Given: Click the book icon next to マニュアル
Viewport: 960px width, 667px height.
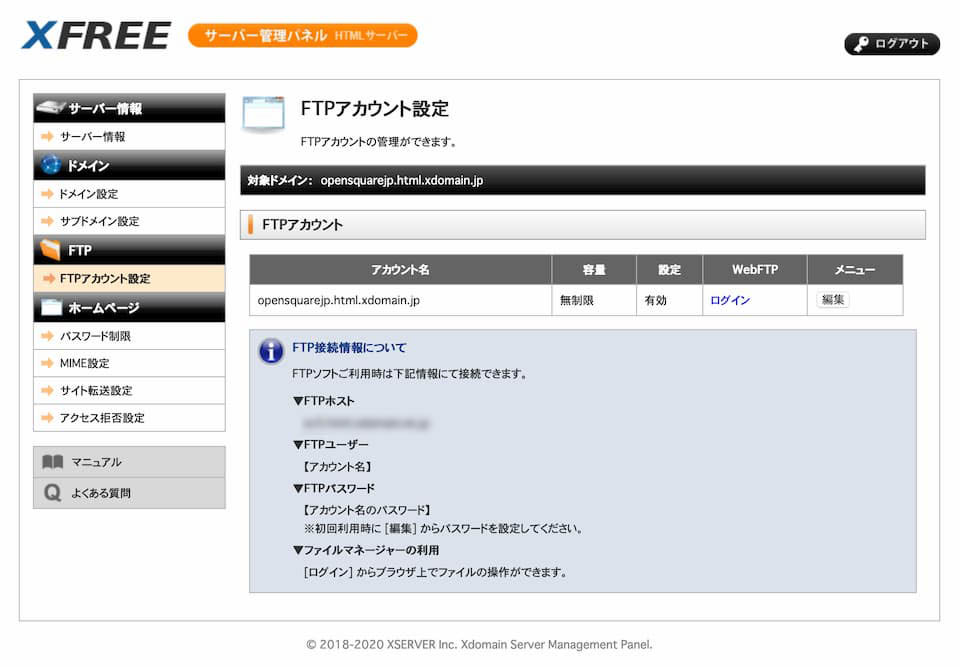Looking at the screenshot, I should click(x=53, y=462).
